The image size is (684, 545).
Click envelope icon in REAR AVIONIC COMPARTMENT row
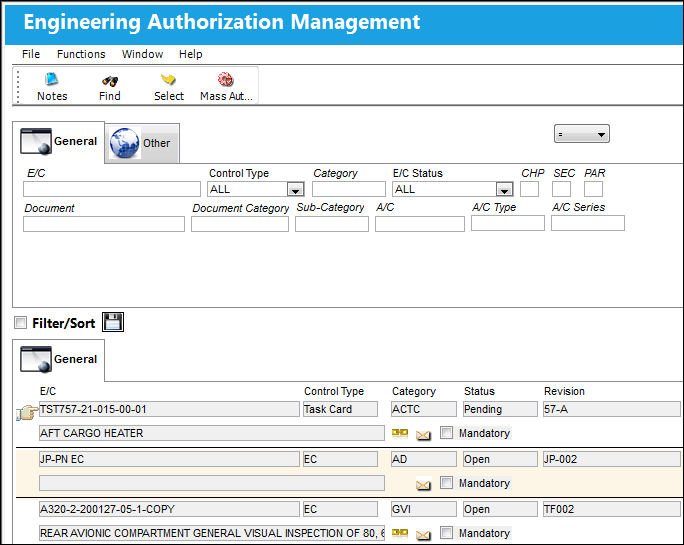pyautogui.click(x=423, y=535)
